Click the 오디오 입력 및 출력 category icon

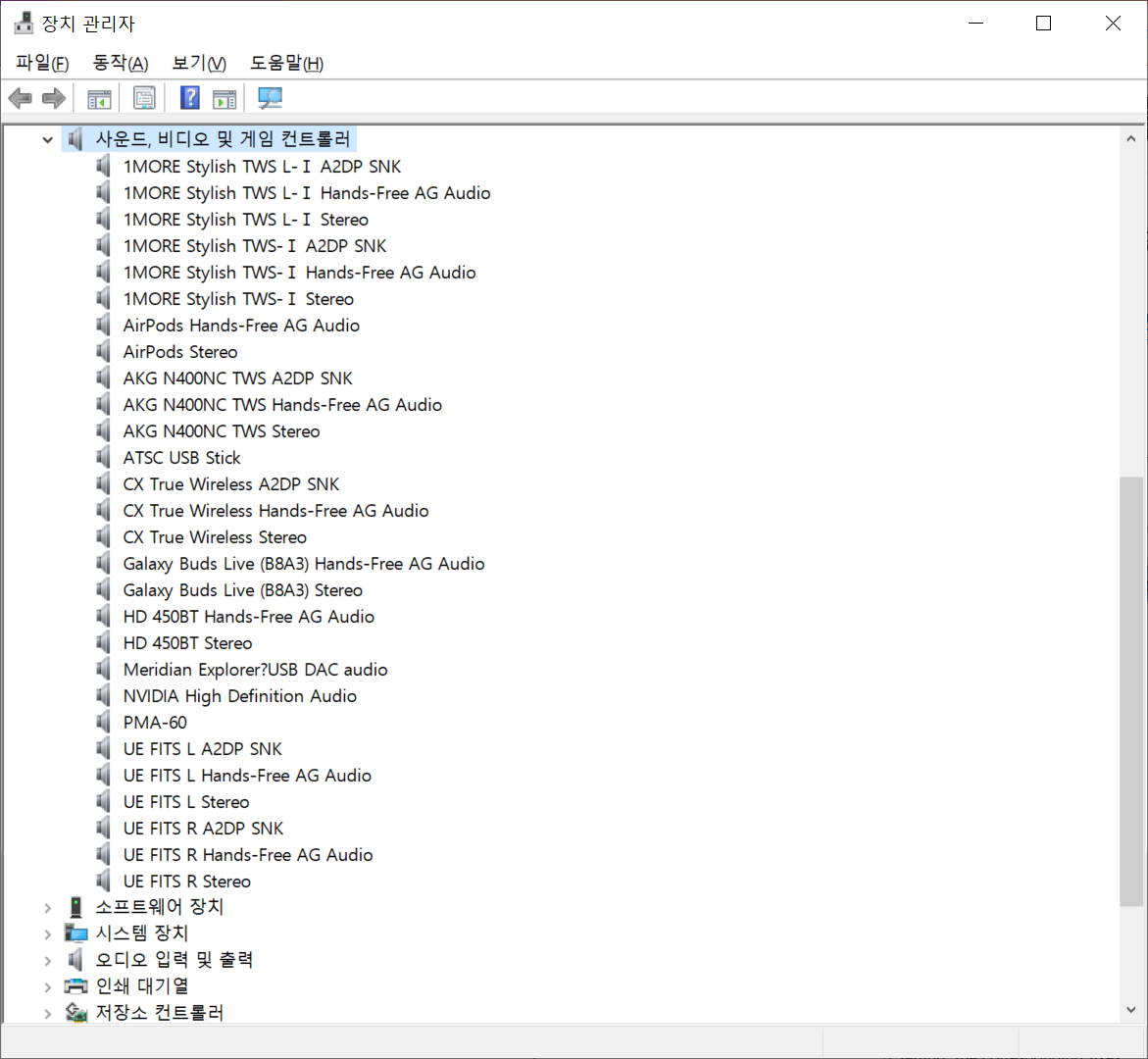click(x=75, y=959)
